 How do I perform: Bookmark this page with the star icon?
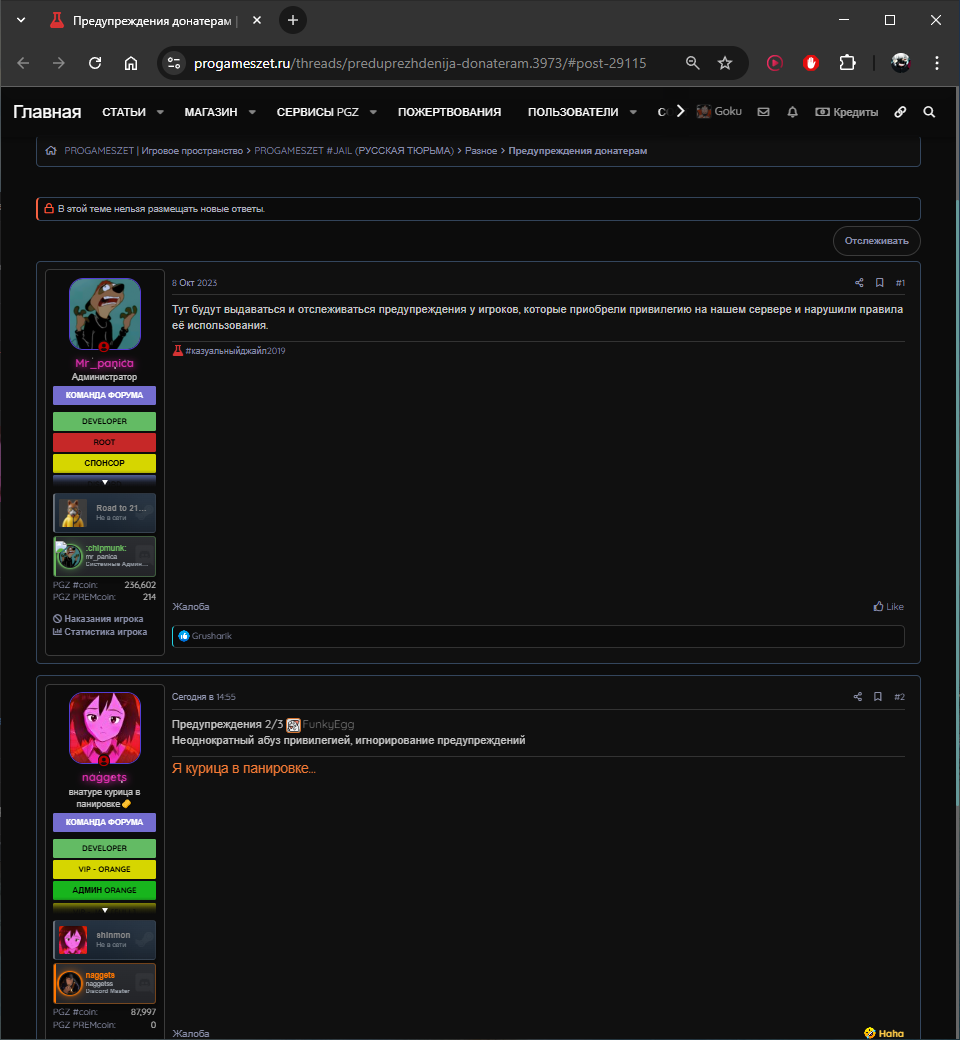pos(725,63)
